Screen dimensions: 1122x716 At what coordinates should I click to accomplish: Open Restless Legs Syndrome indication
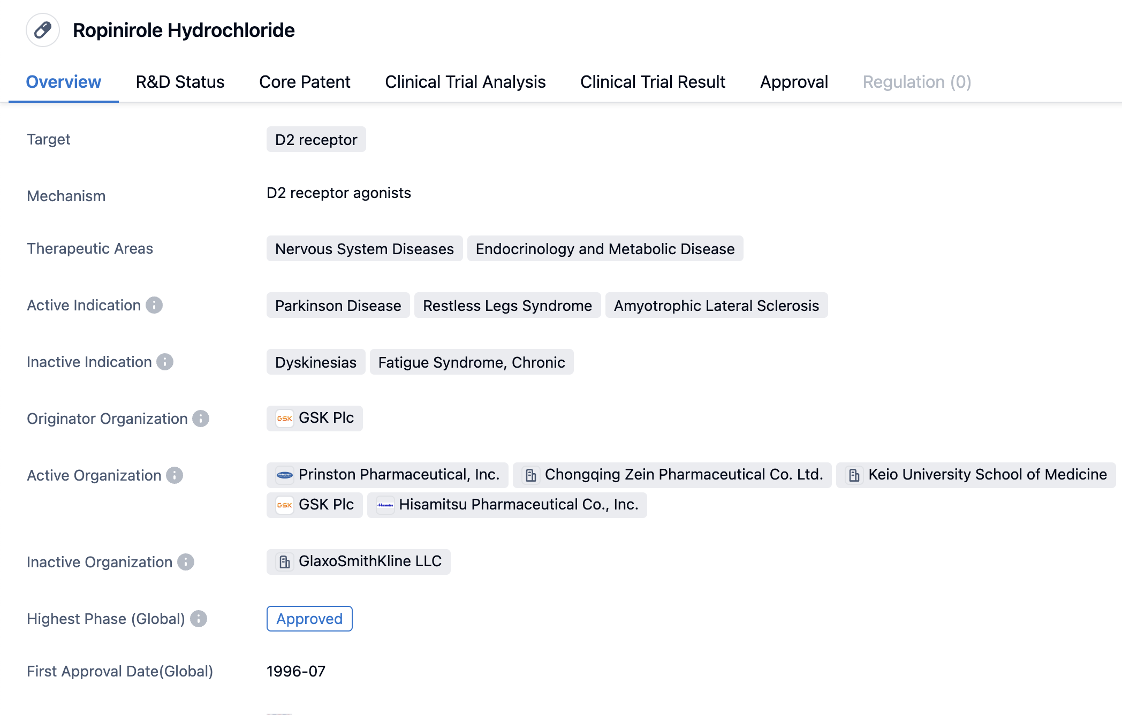[507, 306]
